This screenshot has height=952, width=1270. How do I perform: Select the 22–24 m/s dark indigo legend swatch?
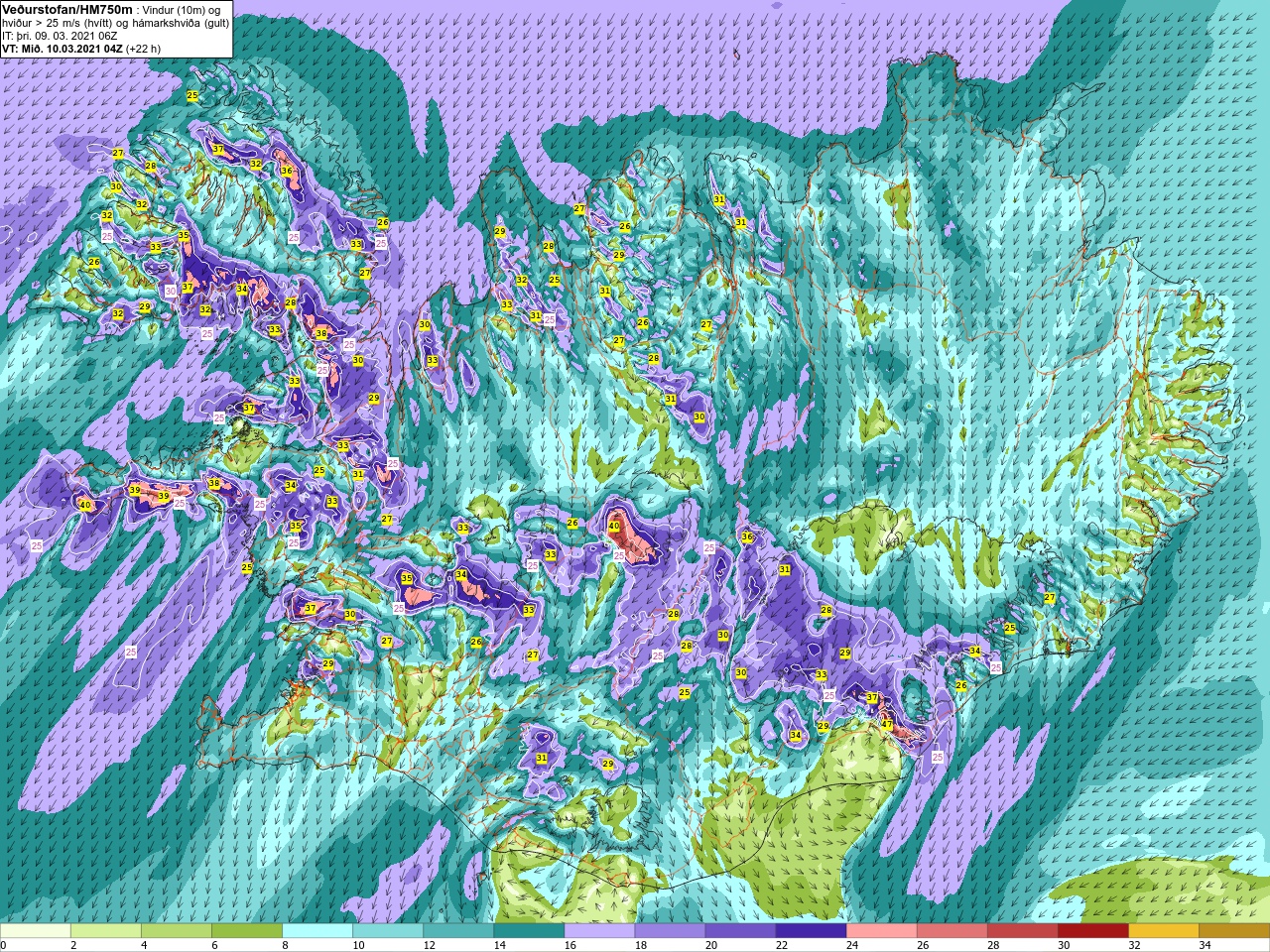[x=811, y=931]
